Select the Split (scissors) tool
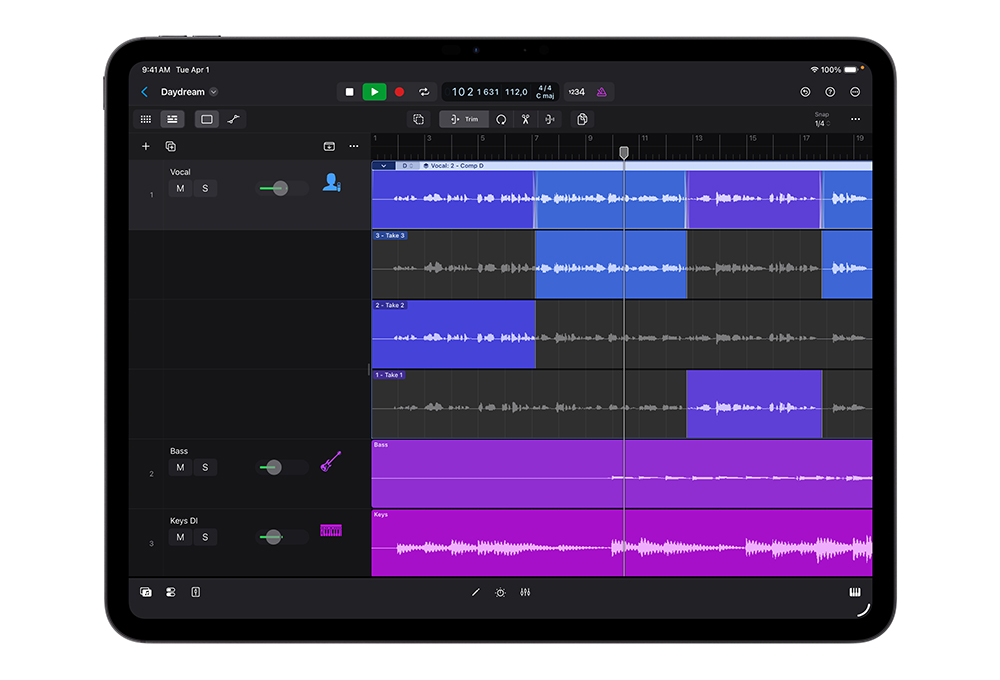The image size is (1000, 680). pyautogui.click(x=524, y=119)
